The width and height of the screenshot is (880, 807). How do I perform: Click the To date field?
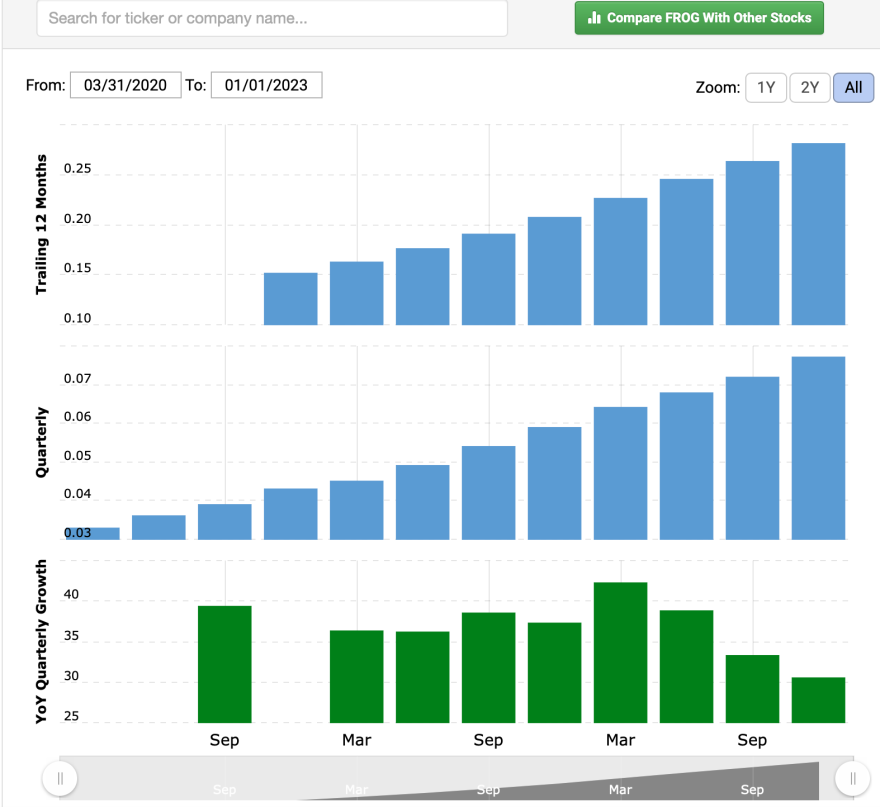pos(267,85)
